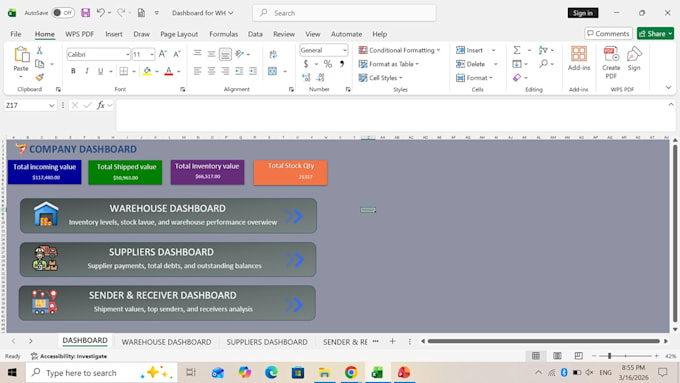Switch to SUPPLIERS DASHBOARD sheet tab
680x383 pixels.
point(267,342)
